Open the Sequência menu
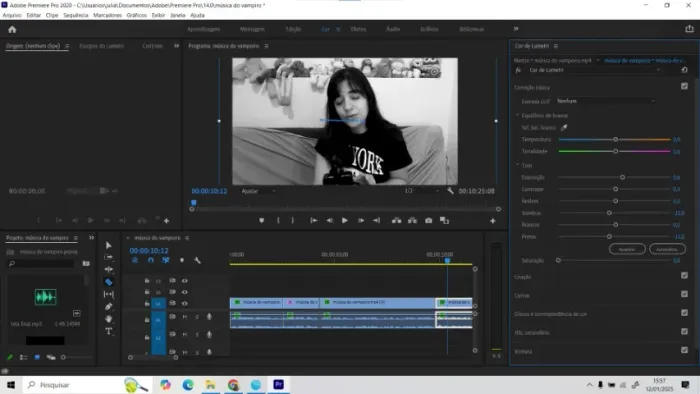Image resolution: width=700 pixels, height=394 pixels. pyautogui.click(x=75, y=15)
